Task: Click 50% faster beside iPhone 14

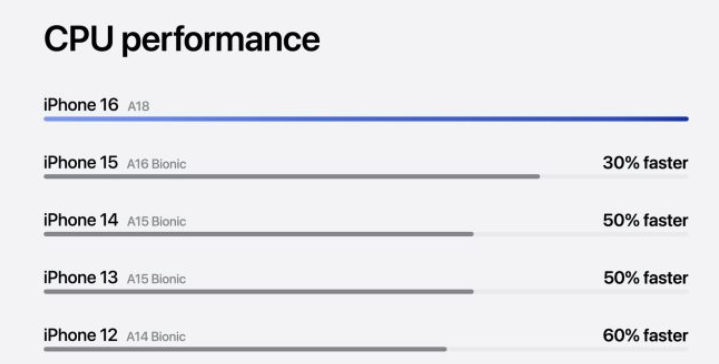Action: 646,221
